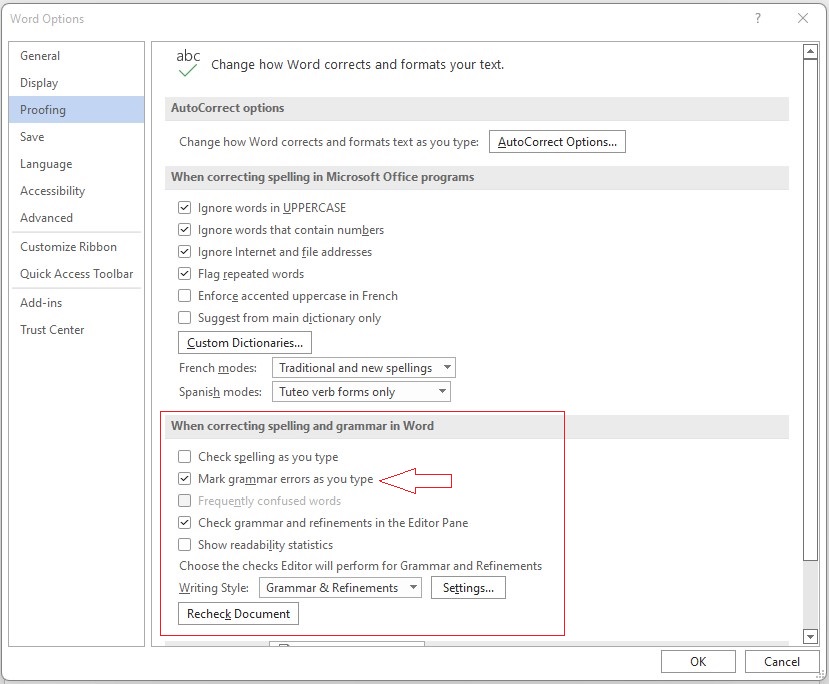
Task: Go to the Display category
Action: (x=39, y=83)
